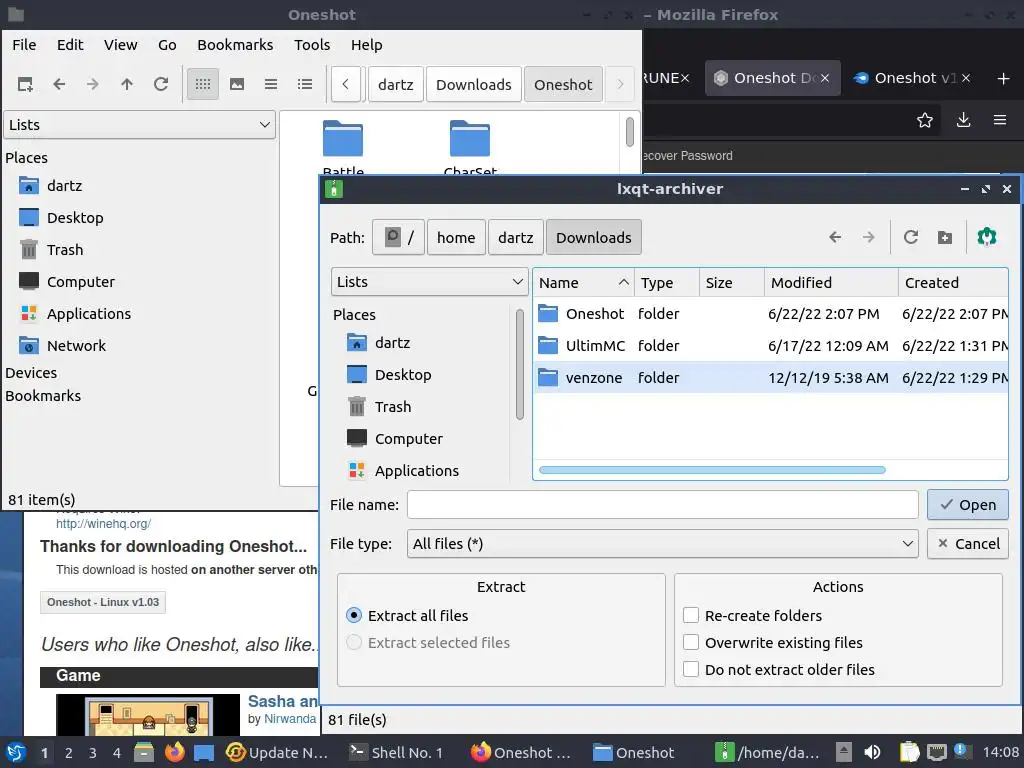Open Edit menu in file manager
The width and height of the screenshot is (1024, 768).
tap(70, 44)
